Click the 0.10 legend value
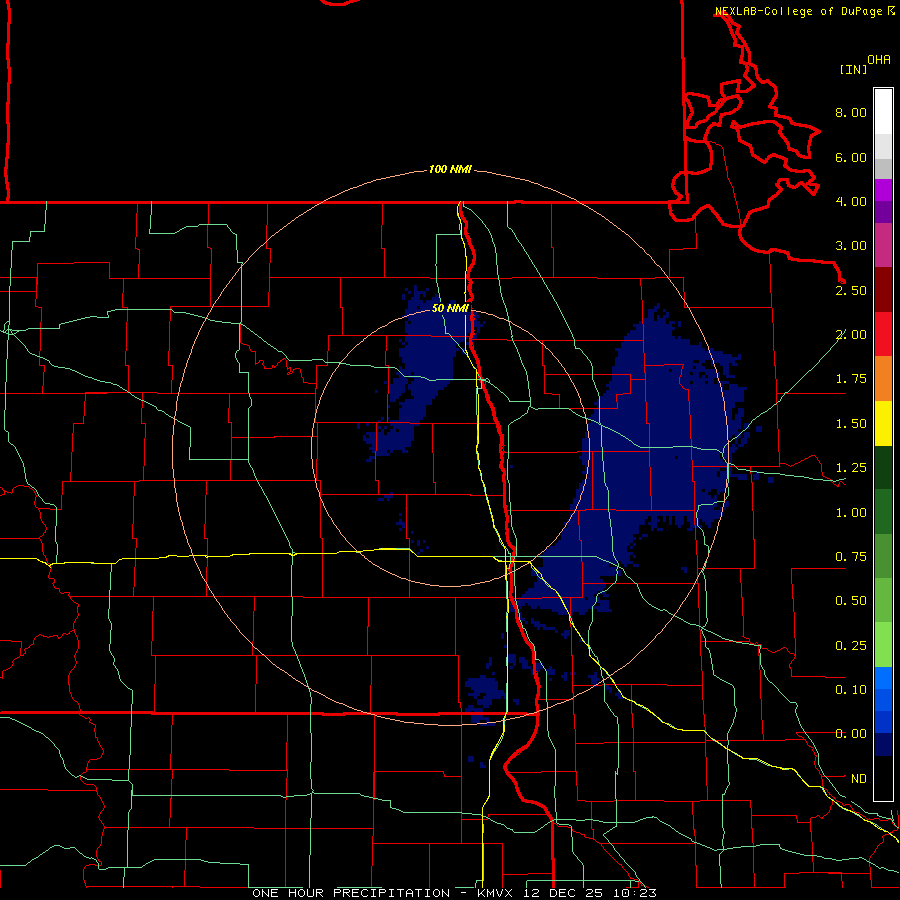The width and height of the screenshot is (900, 900). tap(851, 690)
